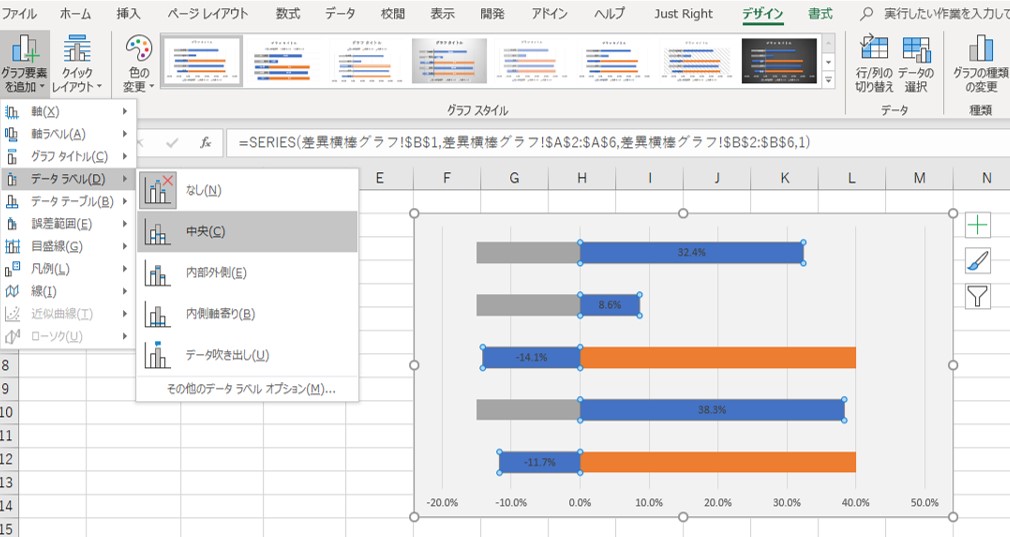The height and width of the screenshot is (537, 1010).
Task: Choose データ吹き出し(U) label option
Action: tap(247, 355)
